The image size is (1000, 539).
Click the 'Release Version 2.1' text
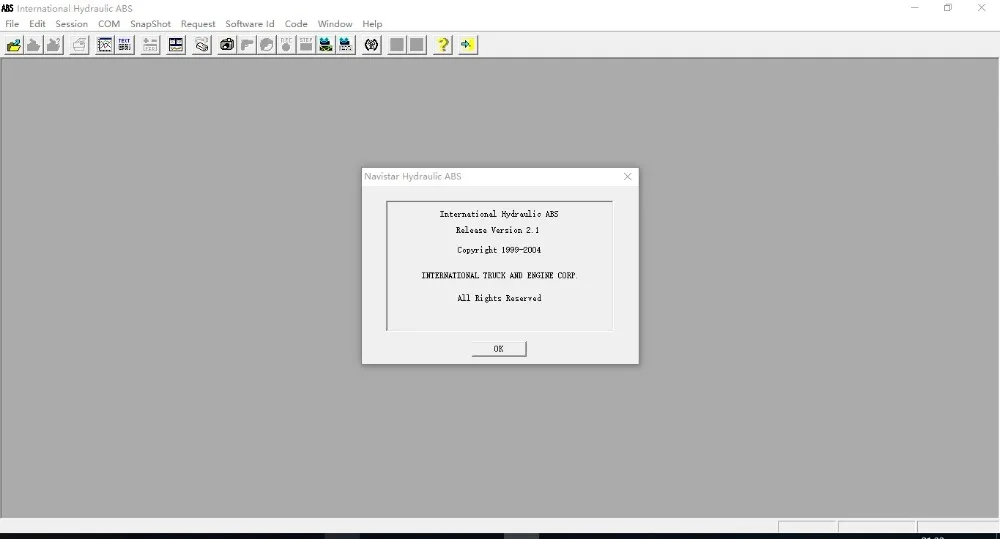497,230
